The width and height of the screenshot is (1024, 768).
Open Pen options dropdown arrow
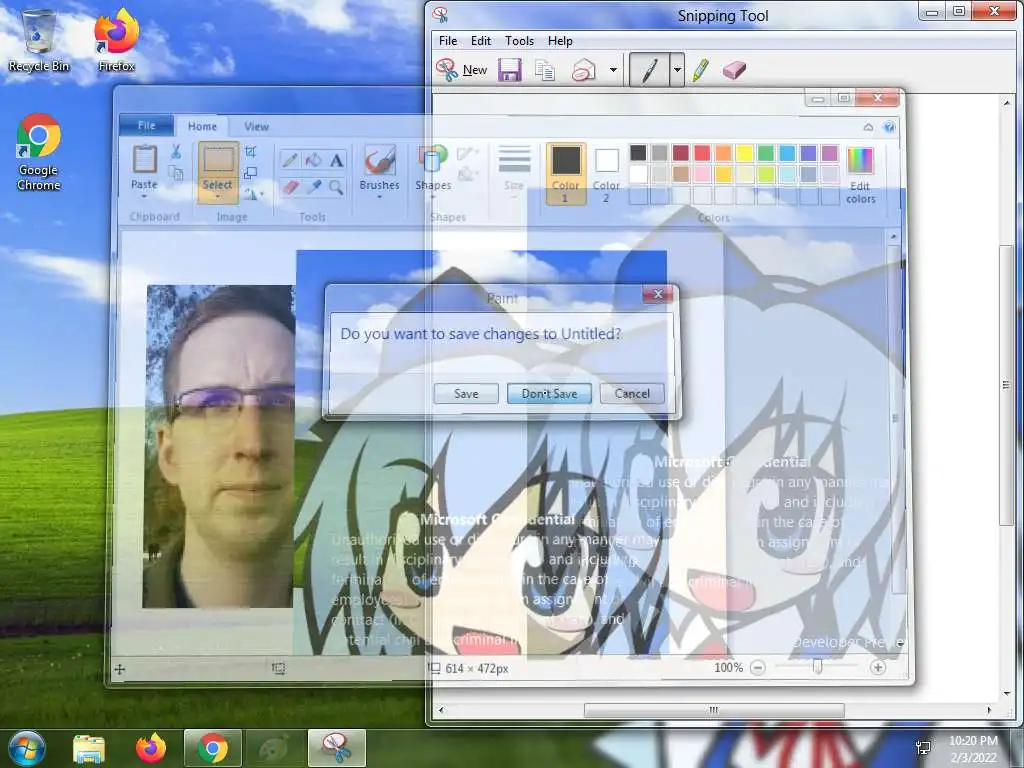(x=677, y=70)
